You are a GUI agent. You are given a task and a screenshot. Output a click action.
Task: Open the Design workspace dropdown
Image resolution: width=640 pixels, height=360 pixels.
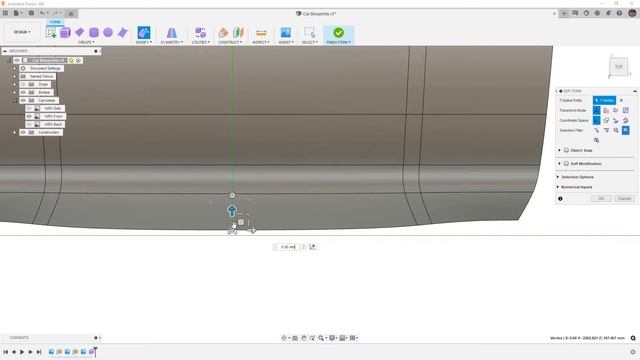(22, 32)
